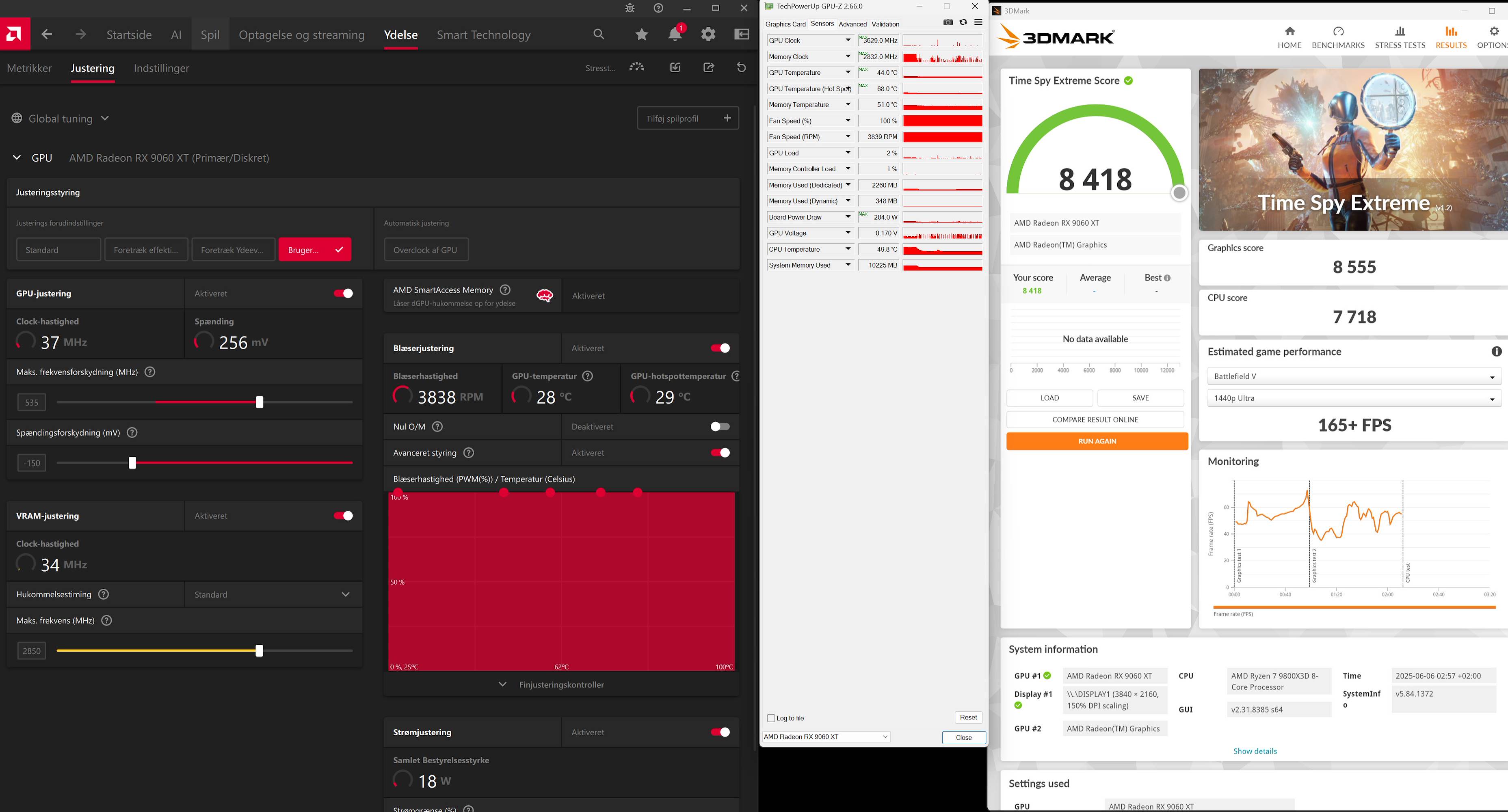The width and height of the screenshot is (1508, 812).
Task: Open the Smart Technology tab
Action: [x=484, y=35]
